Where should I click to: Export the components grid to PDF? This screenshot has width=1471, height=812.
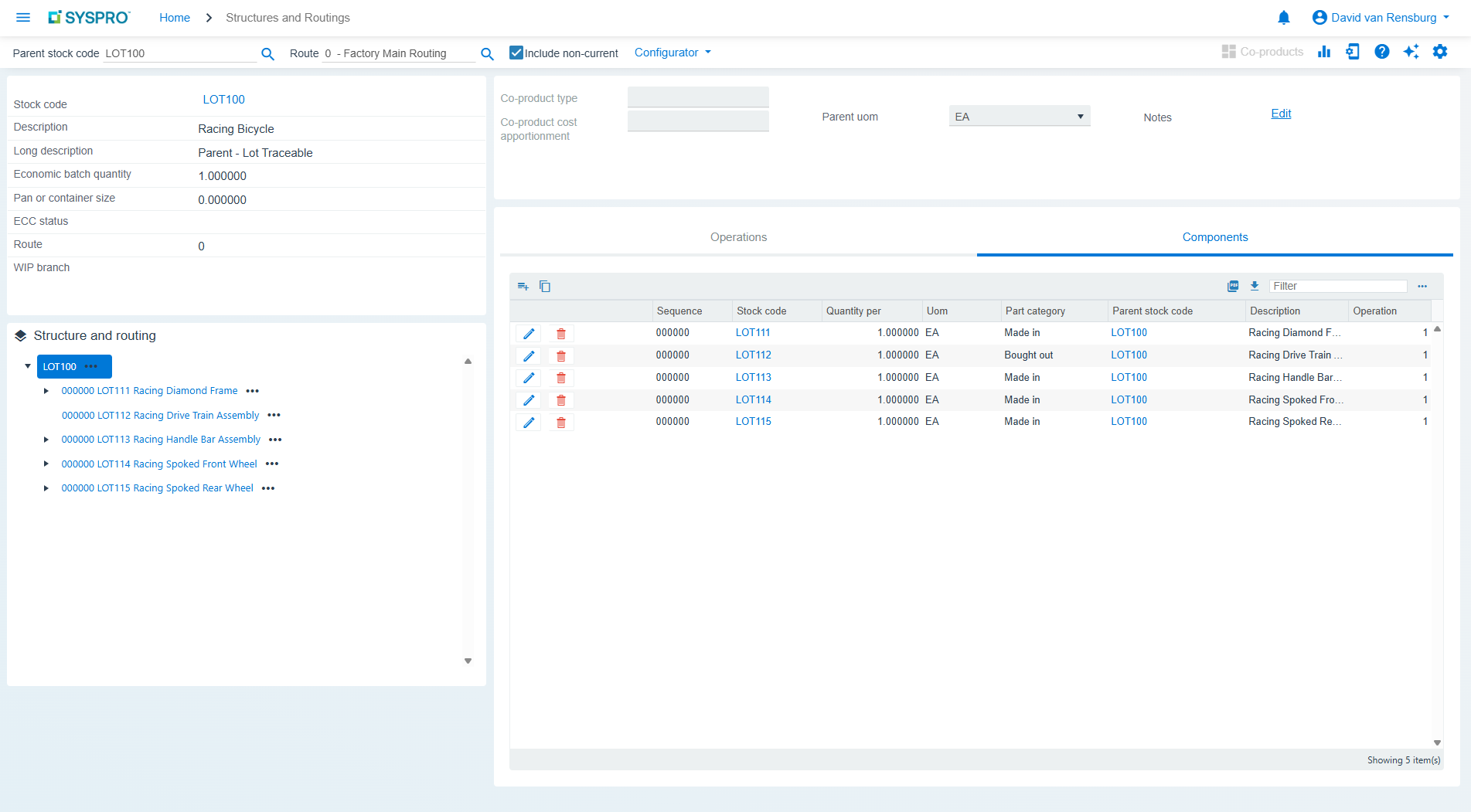pos(1232,286)
